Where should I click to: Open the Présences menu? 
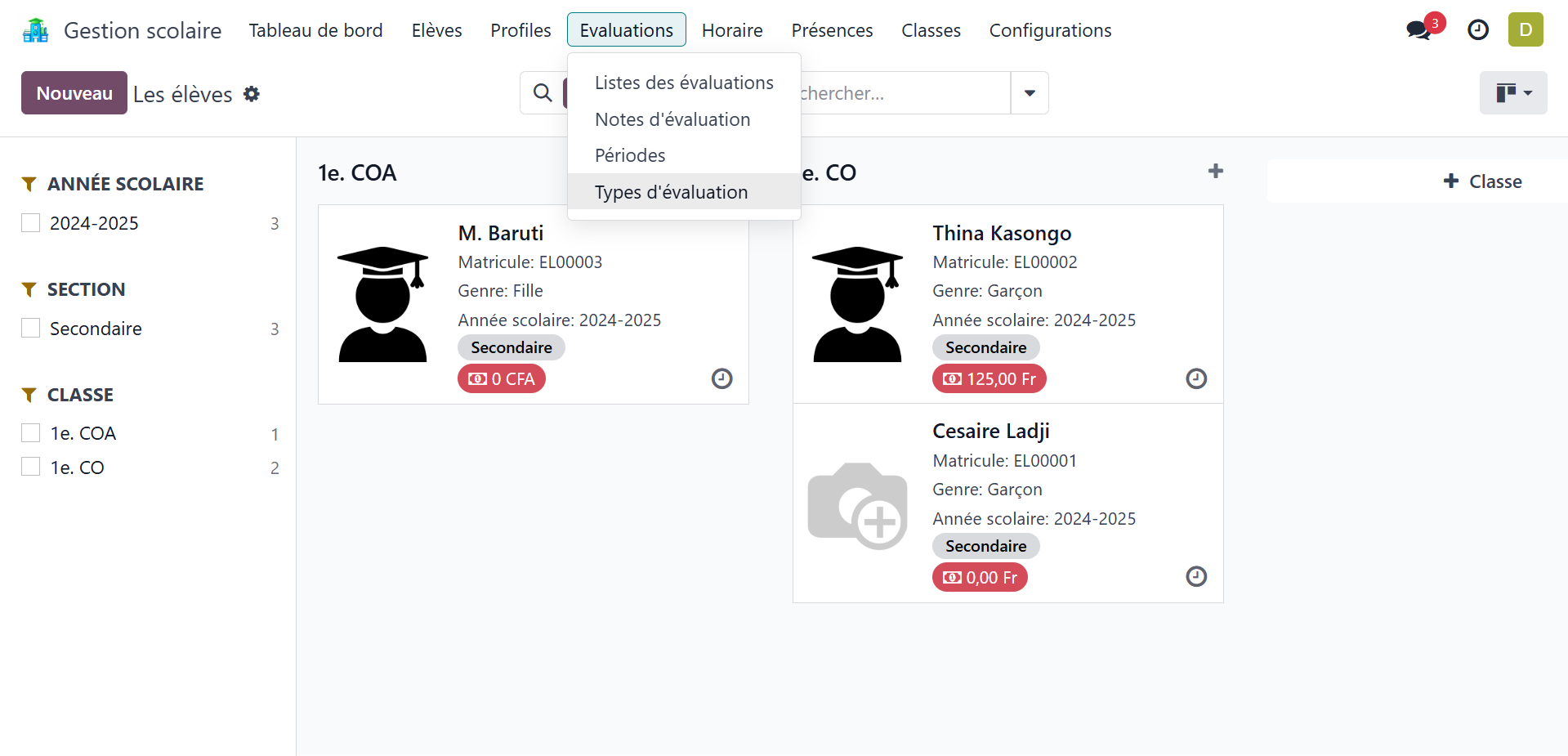click(832, 30)
